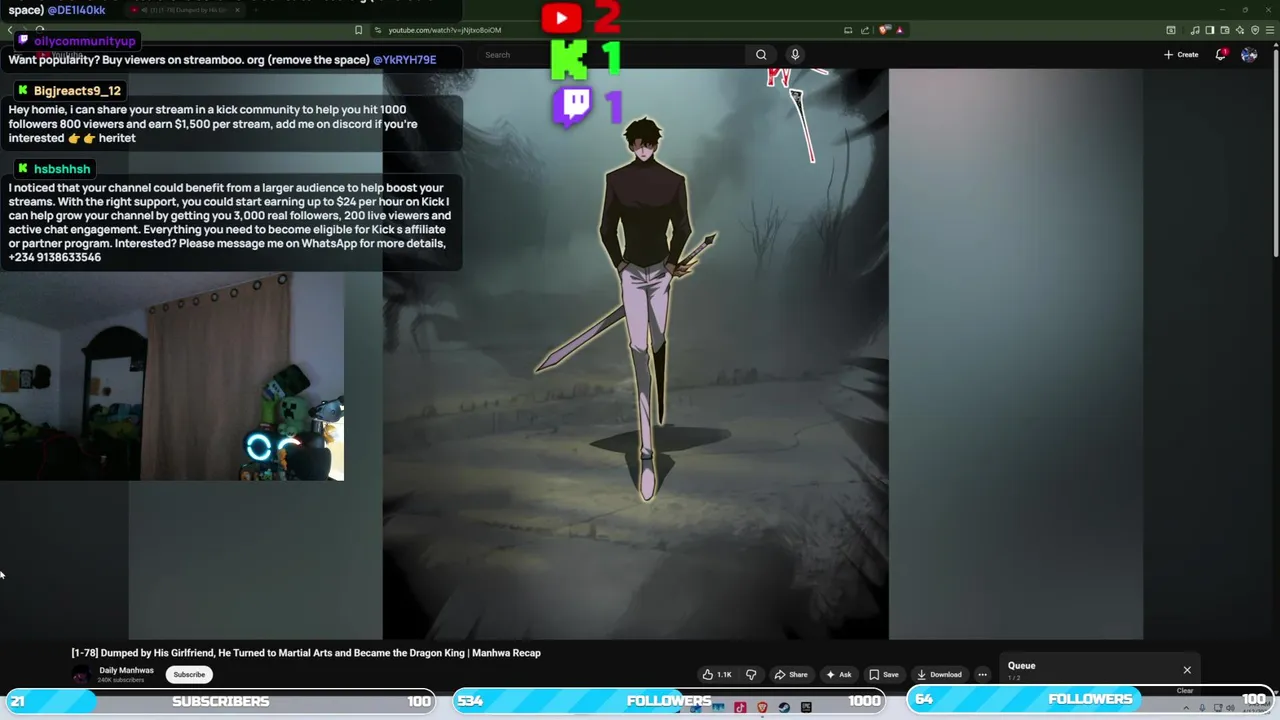Screen dimensions: 1280x720
Task: Click the browser address bar URL
Action: coord(445,30)
